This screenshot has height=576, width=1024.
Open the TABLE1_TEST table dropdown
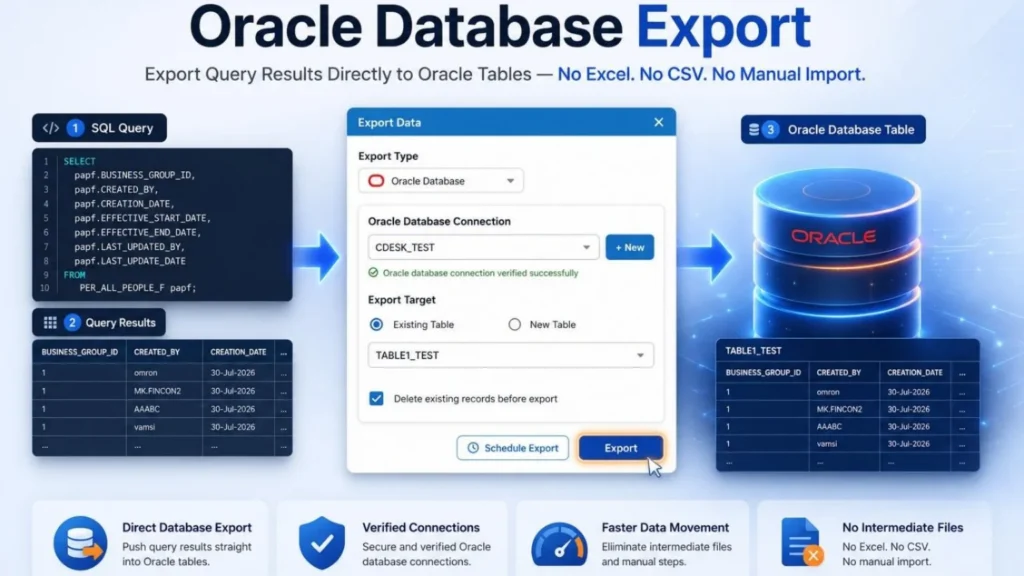tap(511, 355)
